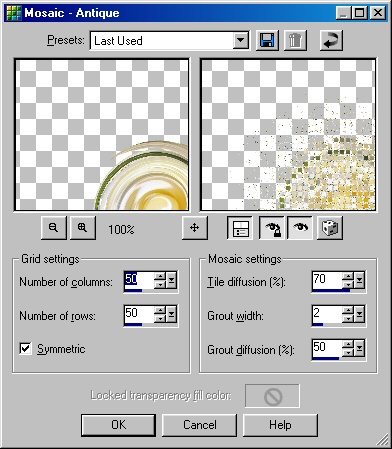Click the OK button
The image size is (392, 449).
[x=119, y=425]
